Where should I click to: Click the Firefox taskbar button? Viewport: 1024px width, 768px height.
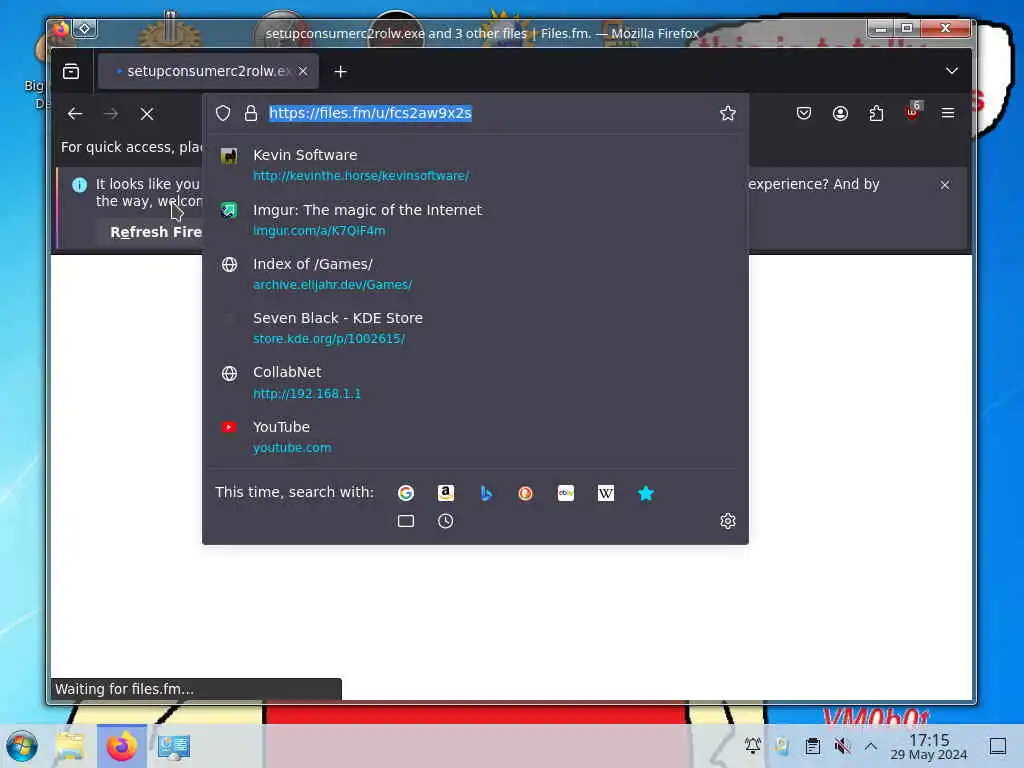(121, 746)
